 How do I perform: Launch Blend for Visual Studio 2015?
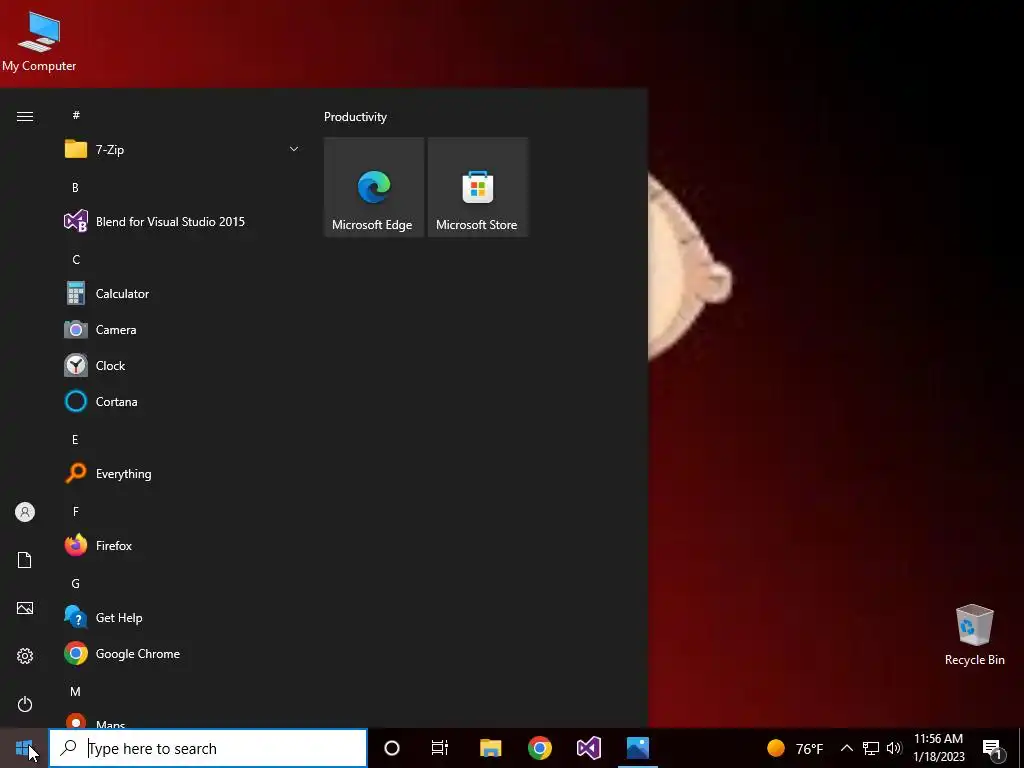pyautogui.click(x=182, y=221)
